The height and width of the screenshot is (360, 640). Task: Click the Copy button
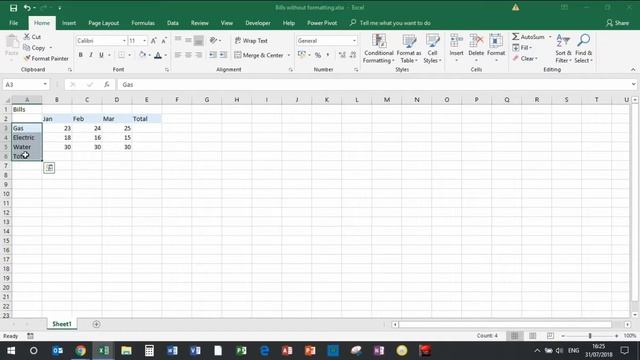[x=34, y=48]
